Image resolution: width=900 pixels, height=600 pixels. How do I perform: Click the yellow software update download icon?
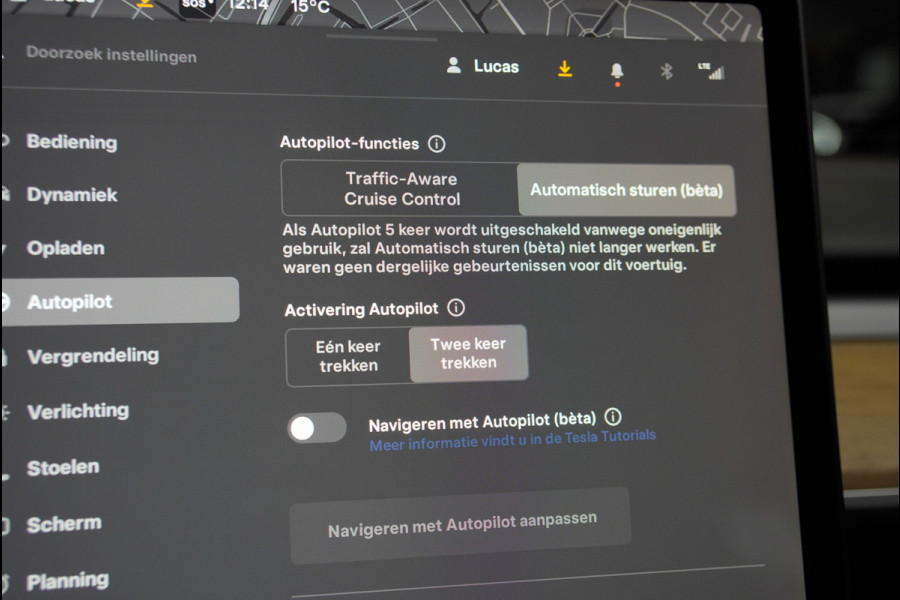[x=565, y=69]
